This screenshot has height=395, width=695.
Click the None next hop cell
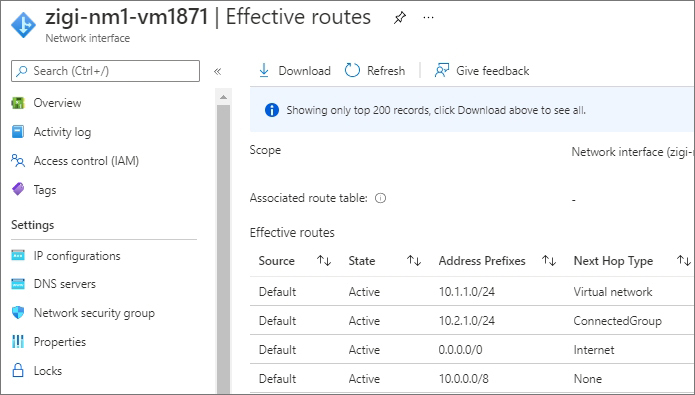(x=588, y=379)
